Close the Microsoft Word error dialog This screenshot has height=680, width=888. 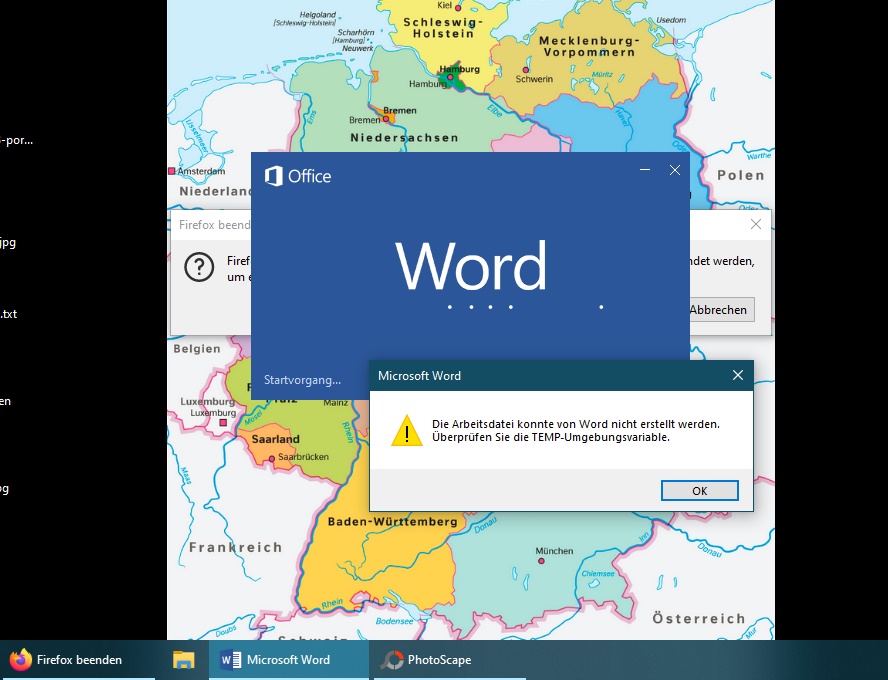pos(737,375)
